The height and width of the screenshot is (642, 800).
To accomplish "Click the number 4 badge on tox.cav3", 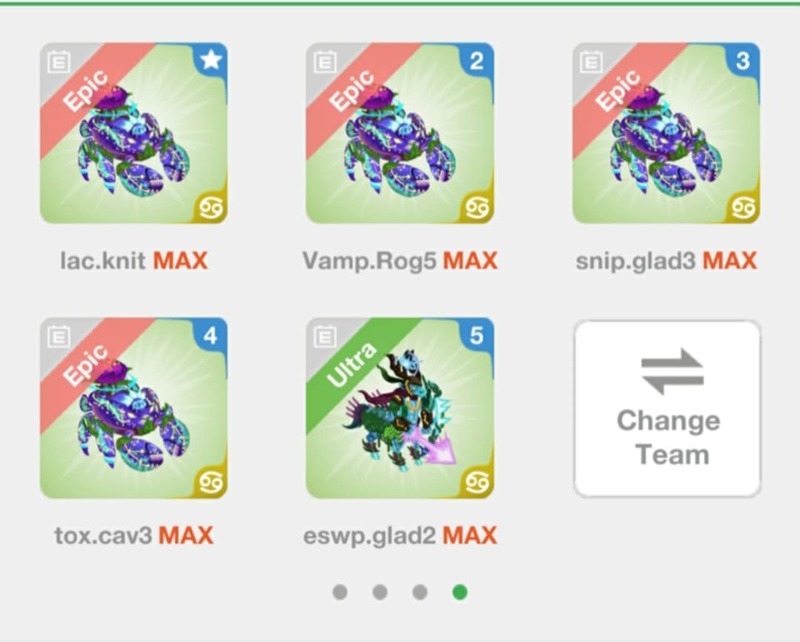I will pos(211,336).
